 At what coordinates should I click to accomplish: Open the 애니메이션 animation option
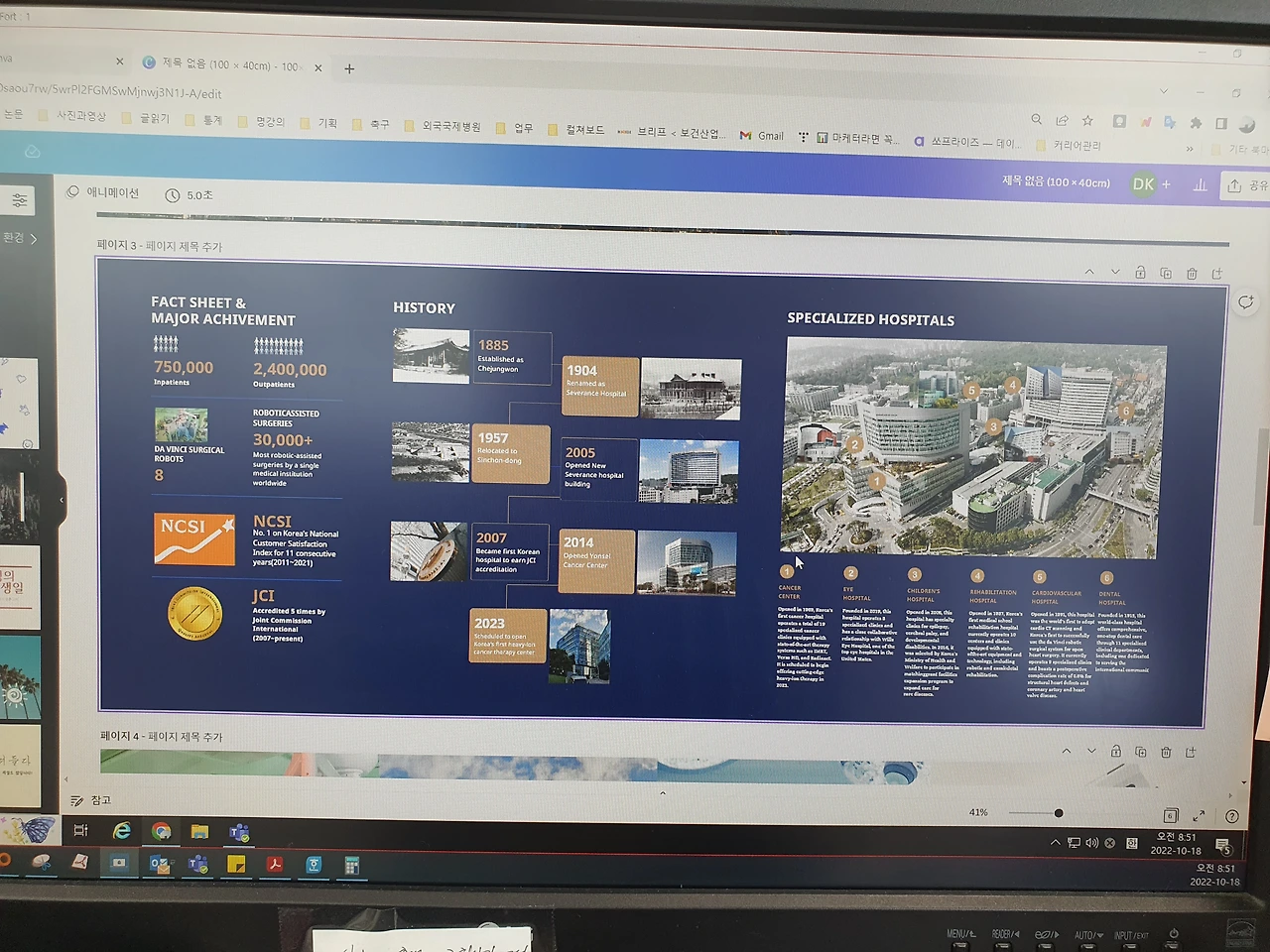coord(103,192)
